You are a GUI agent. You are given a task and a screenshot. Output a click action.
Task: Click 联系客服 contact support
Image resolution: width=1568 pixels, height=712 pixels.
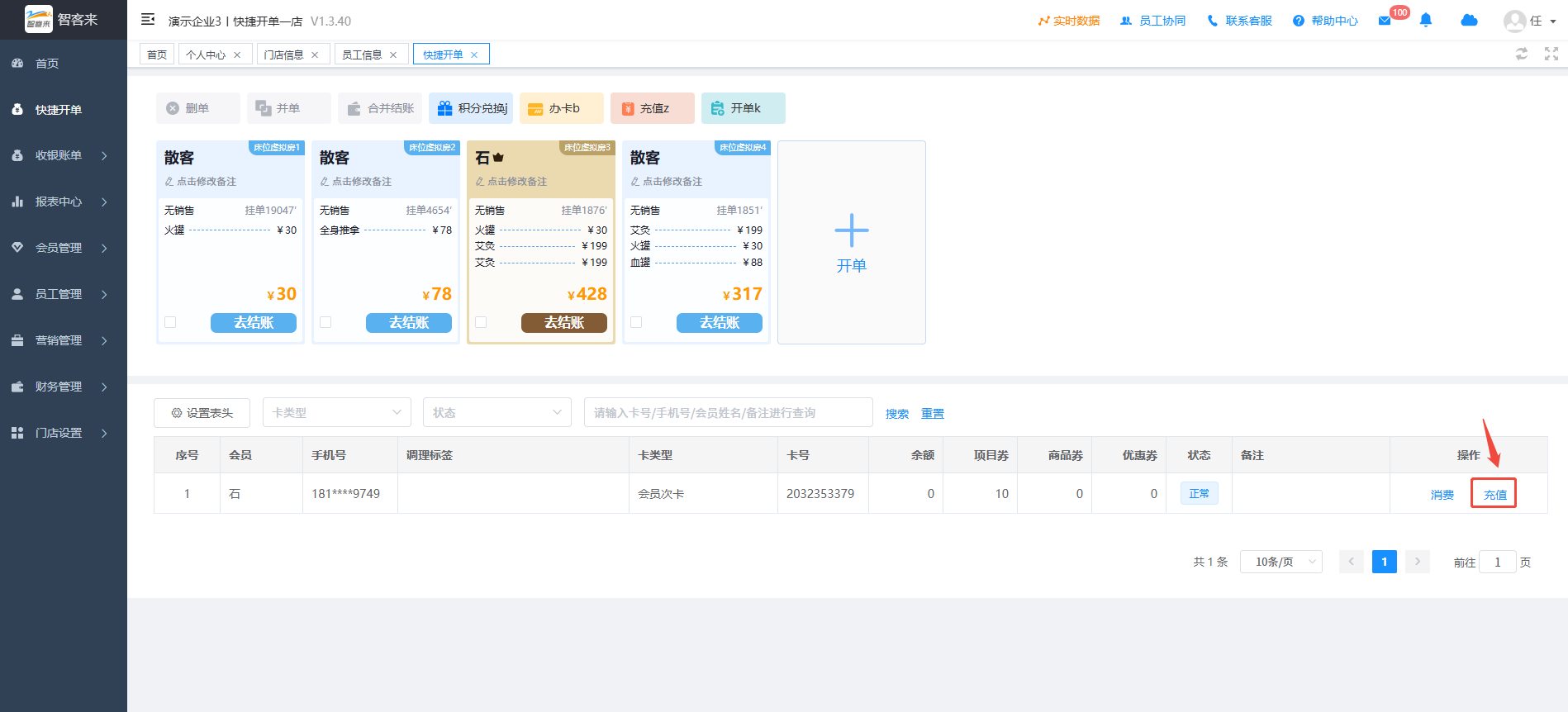coord(1239,21)
